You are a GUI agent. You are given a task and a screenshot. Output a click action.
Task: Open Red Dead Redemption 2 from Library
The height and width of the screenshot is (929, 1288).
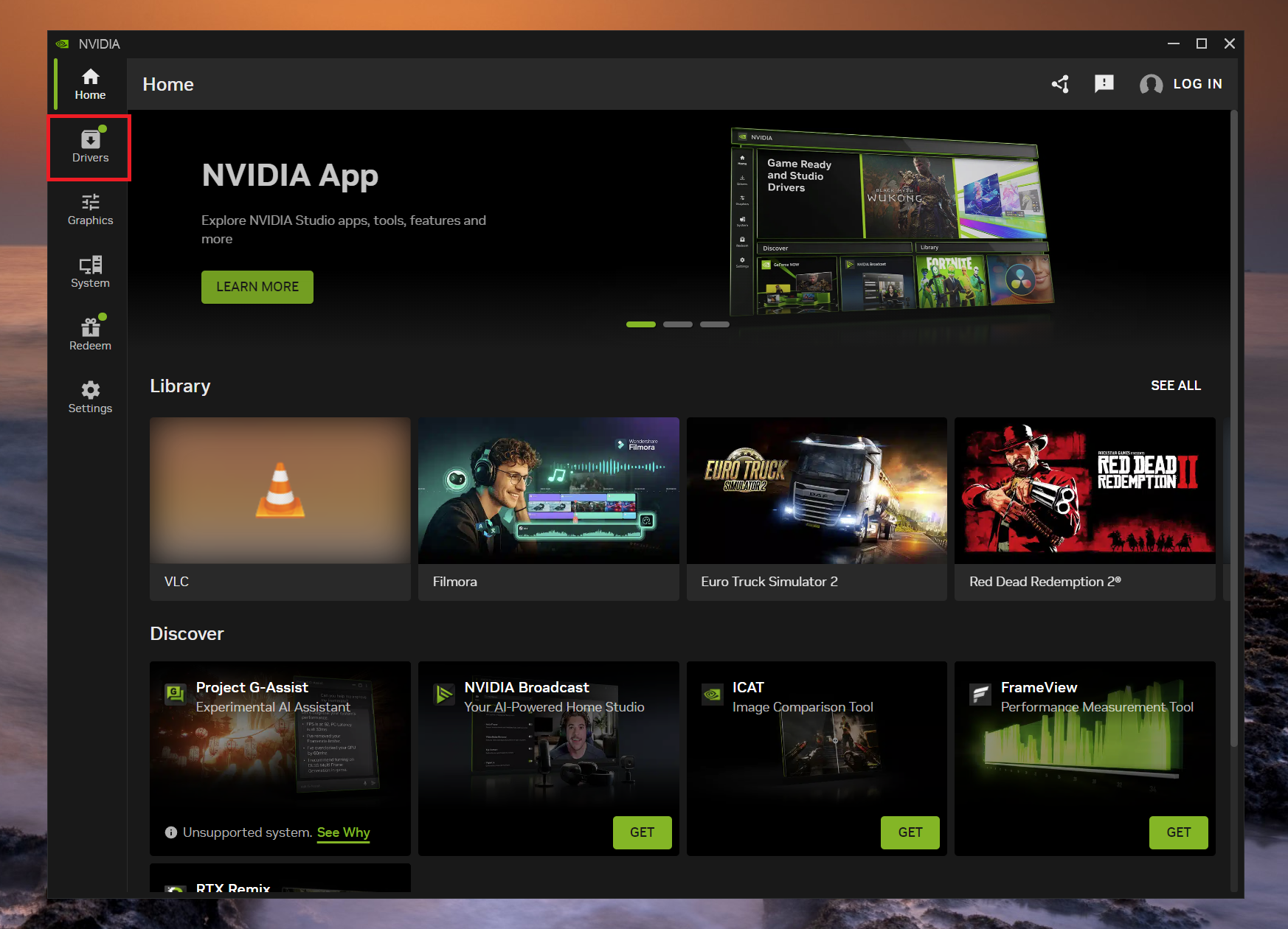tap(1084, 490)
